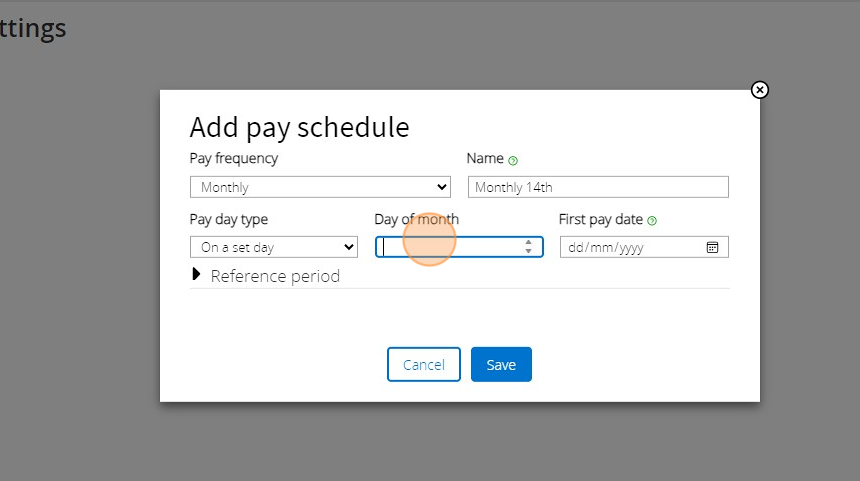Image resolution: width=860 pixels, height=481 pixels.
Task: Decrease Day of month with down arrow
Action: pyautogui.click(x=528, y=251)
